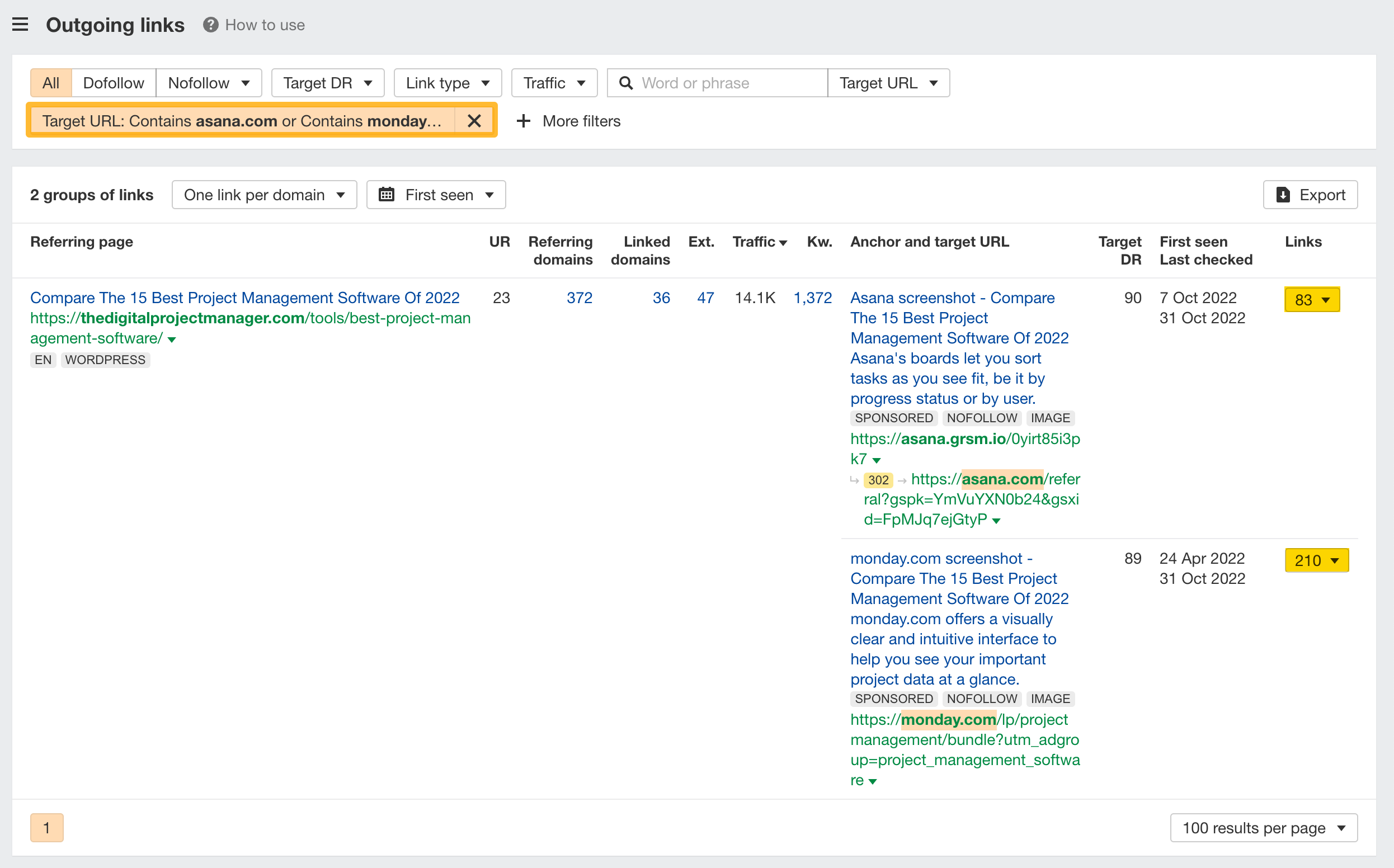Open the Link type dropdown
The height and width of the screenshot is (868, 1394).
coord(448,83)
